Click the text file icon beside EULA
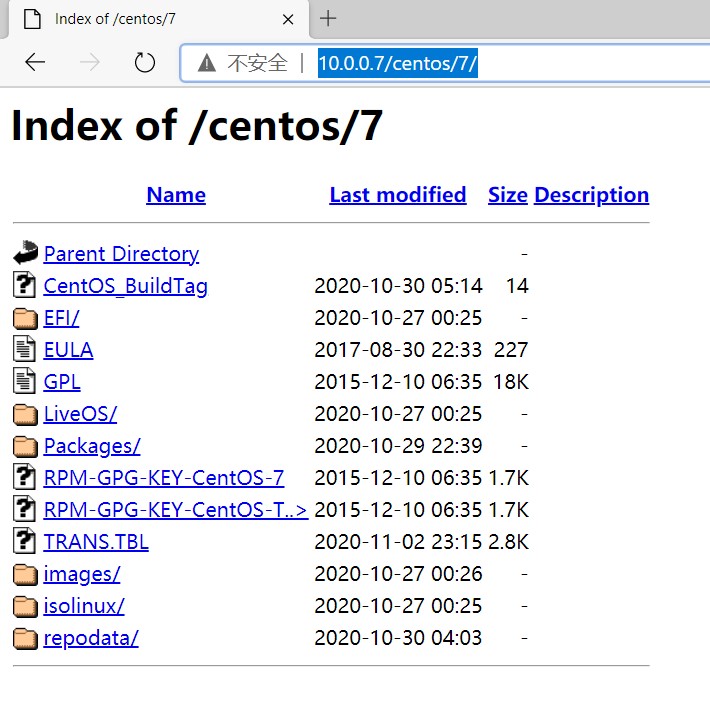This screenshot has width=710, height=705. 25,350
